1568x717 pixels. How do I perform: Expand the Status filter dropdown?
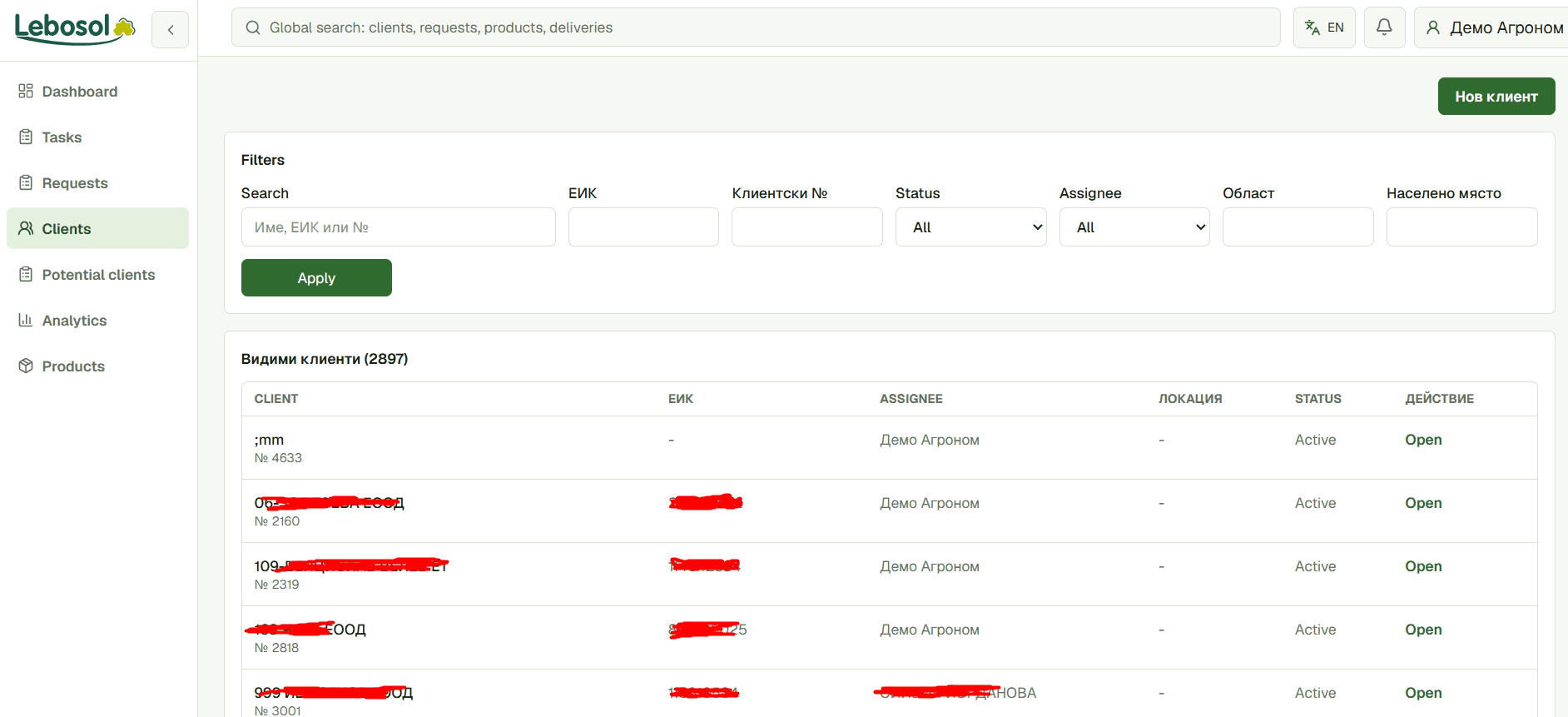click(x=970, y=227)
